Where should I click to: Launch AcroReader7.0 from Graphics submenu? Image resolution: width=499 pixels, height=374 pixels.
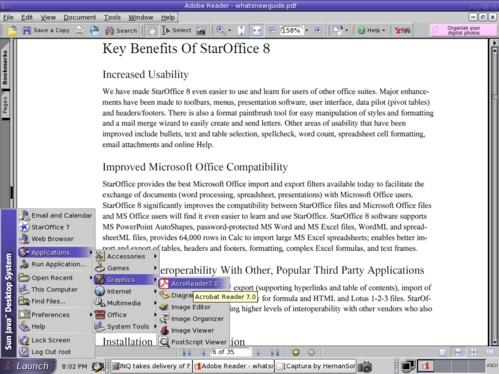194,284
